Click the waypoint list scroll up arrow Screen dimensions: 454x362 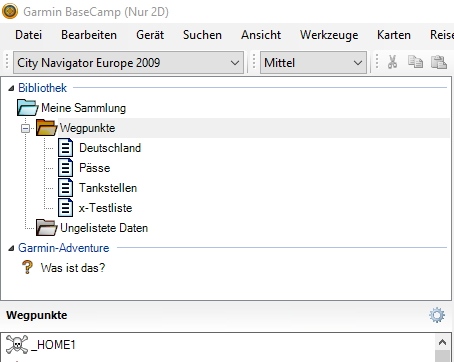point(443,342)
